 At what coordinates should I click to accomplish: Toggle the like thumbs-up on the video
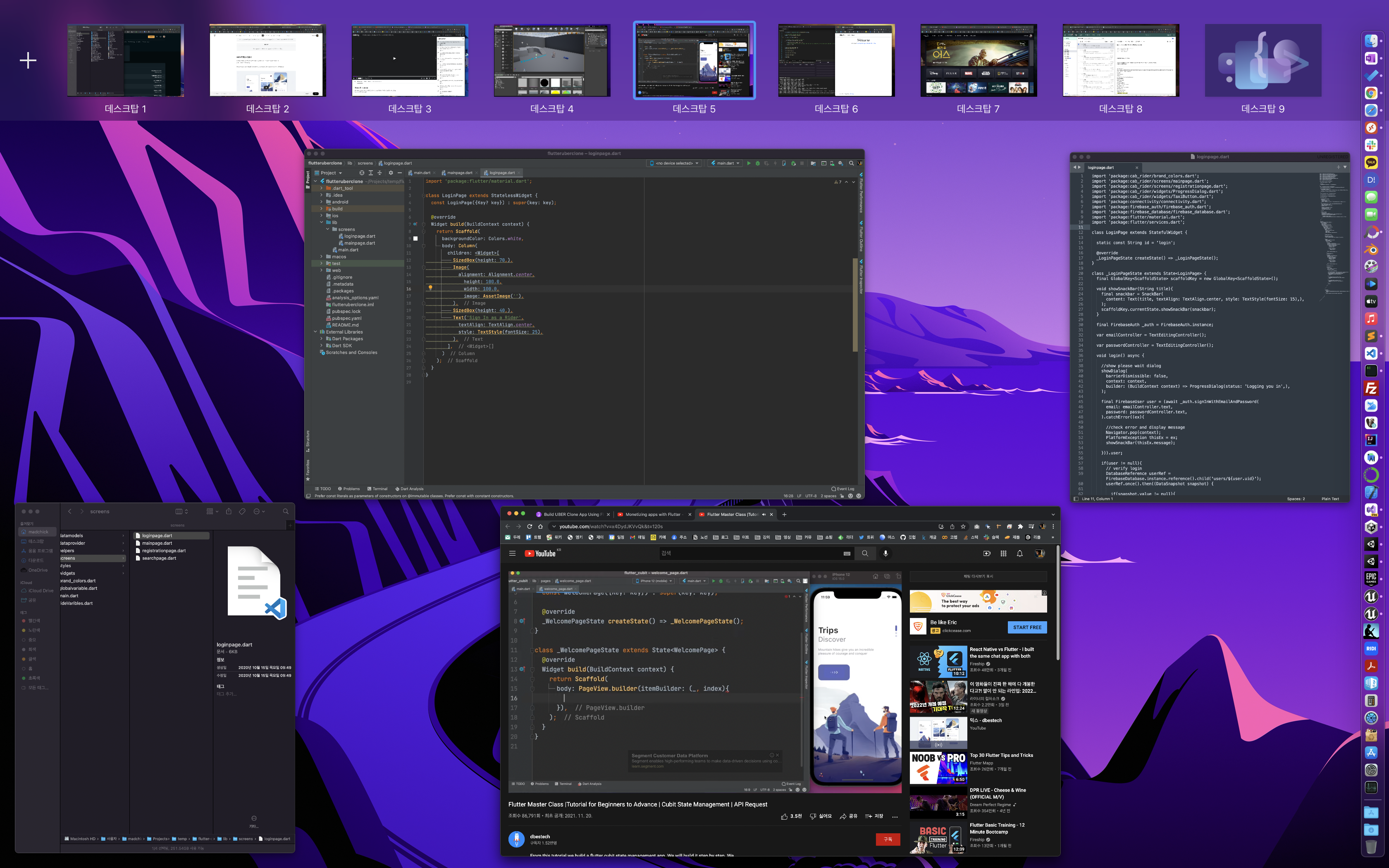pyautogui.click(x=784, y=816)
